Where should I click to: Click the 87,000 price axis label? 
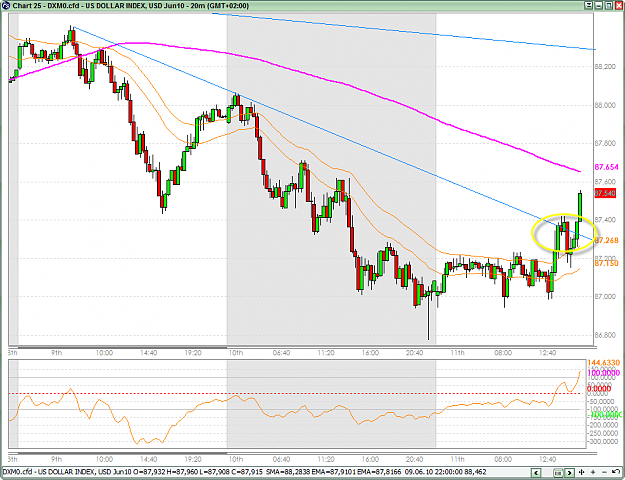[605, 297]
